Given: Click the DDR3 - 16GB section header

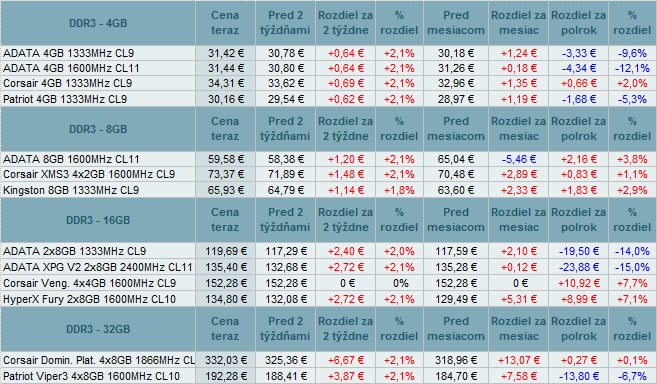Looking at the screenshot, I should coord(98,220).
